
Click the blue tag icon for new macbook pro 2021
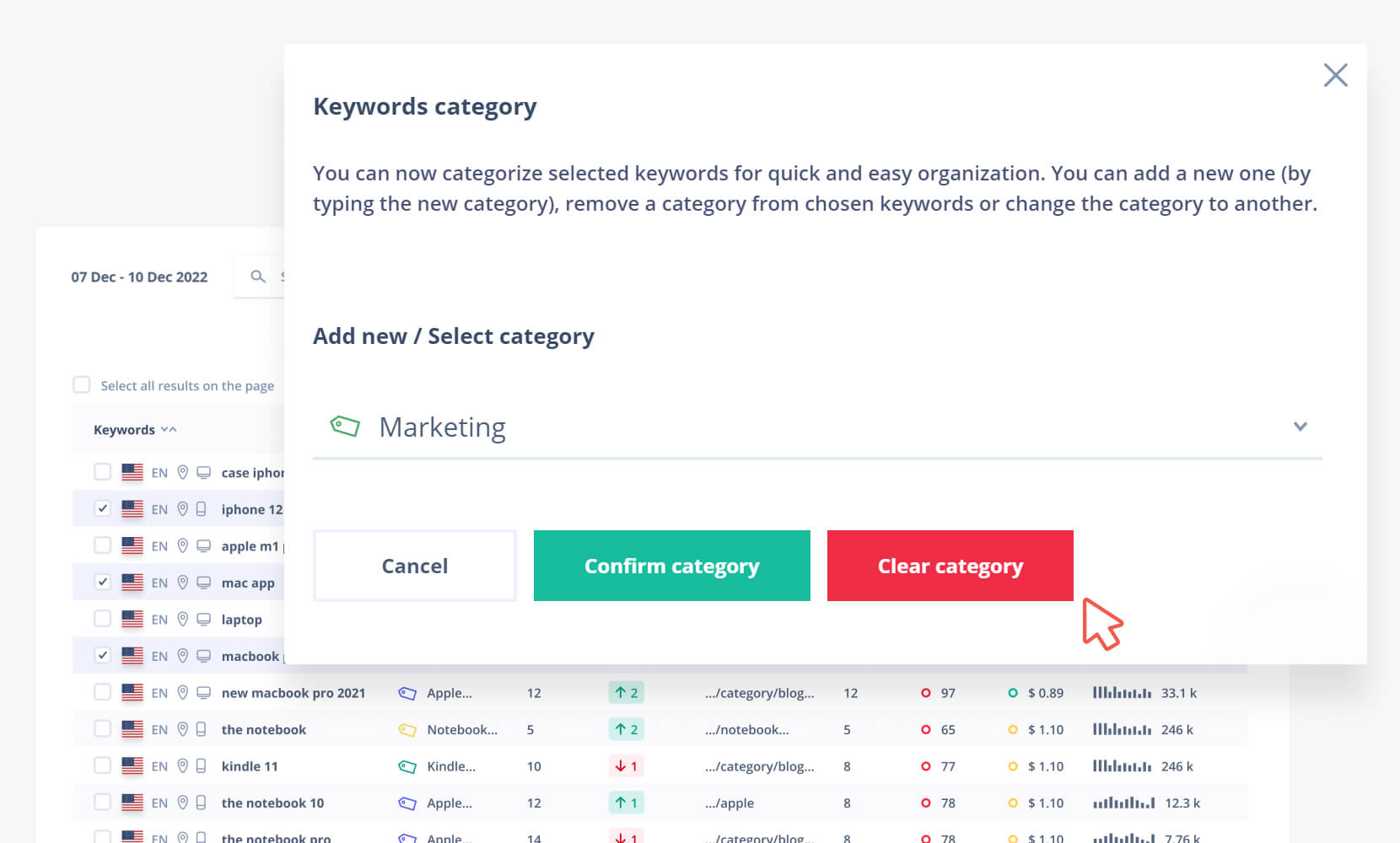coord(407,693)
